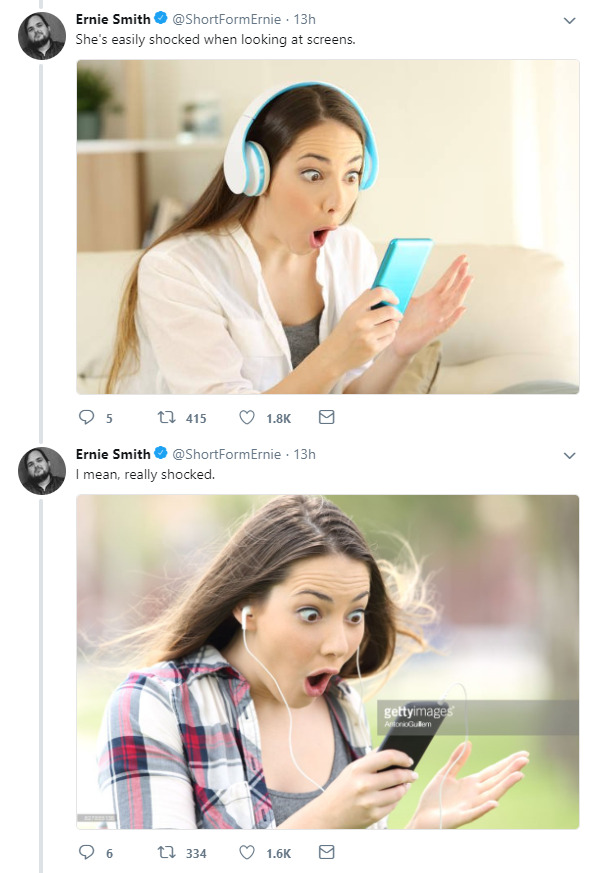Visit @ShortFormErnie handle on second tweet

coord(227,454)
